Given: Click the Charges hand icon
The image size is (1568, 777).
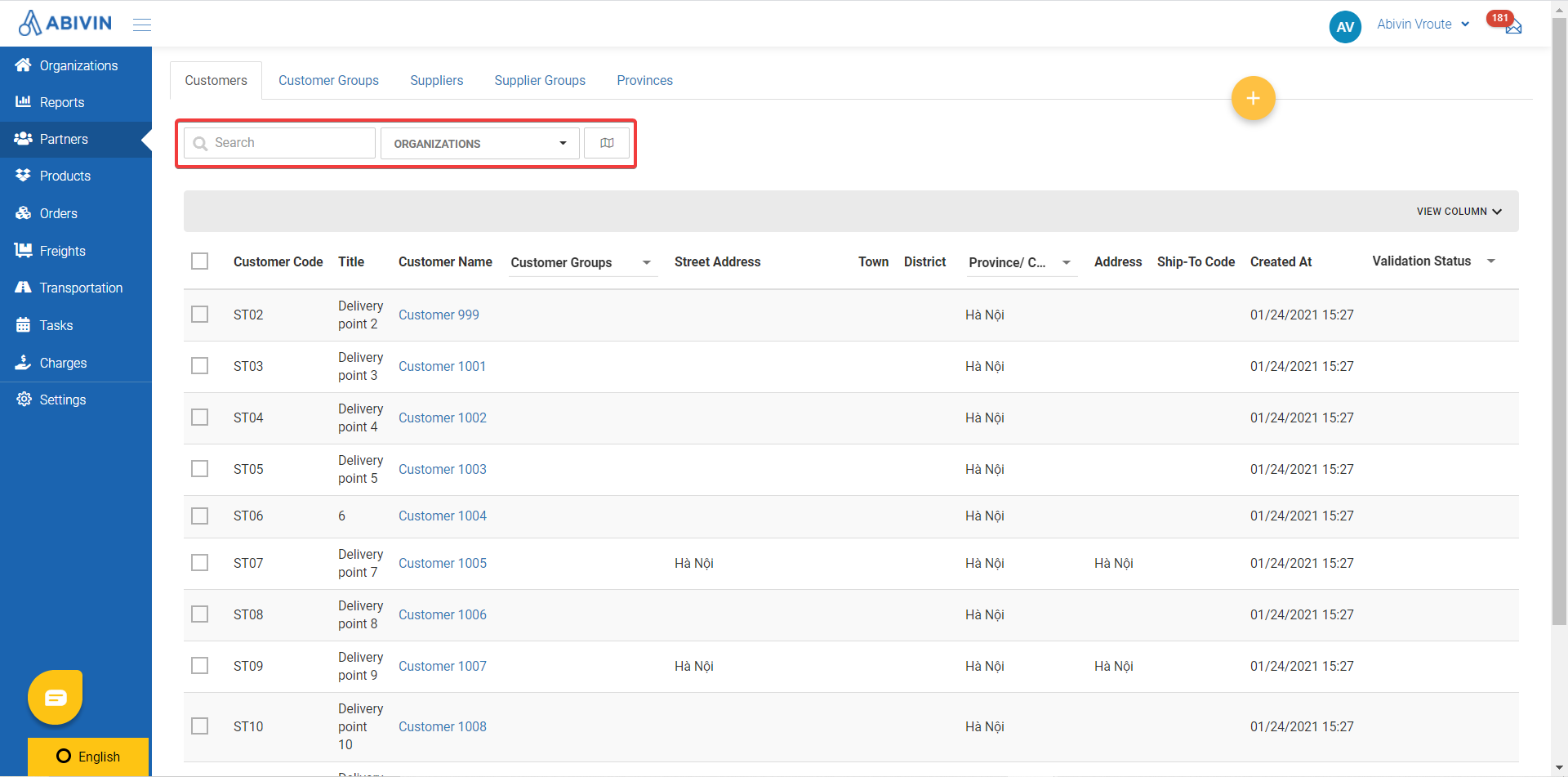Looking at the screenshot, I should click(23, 362).
